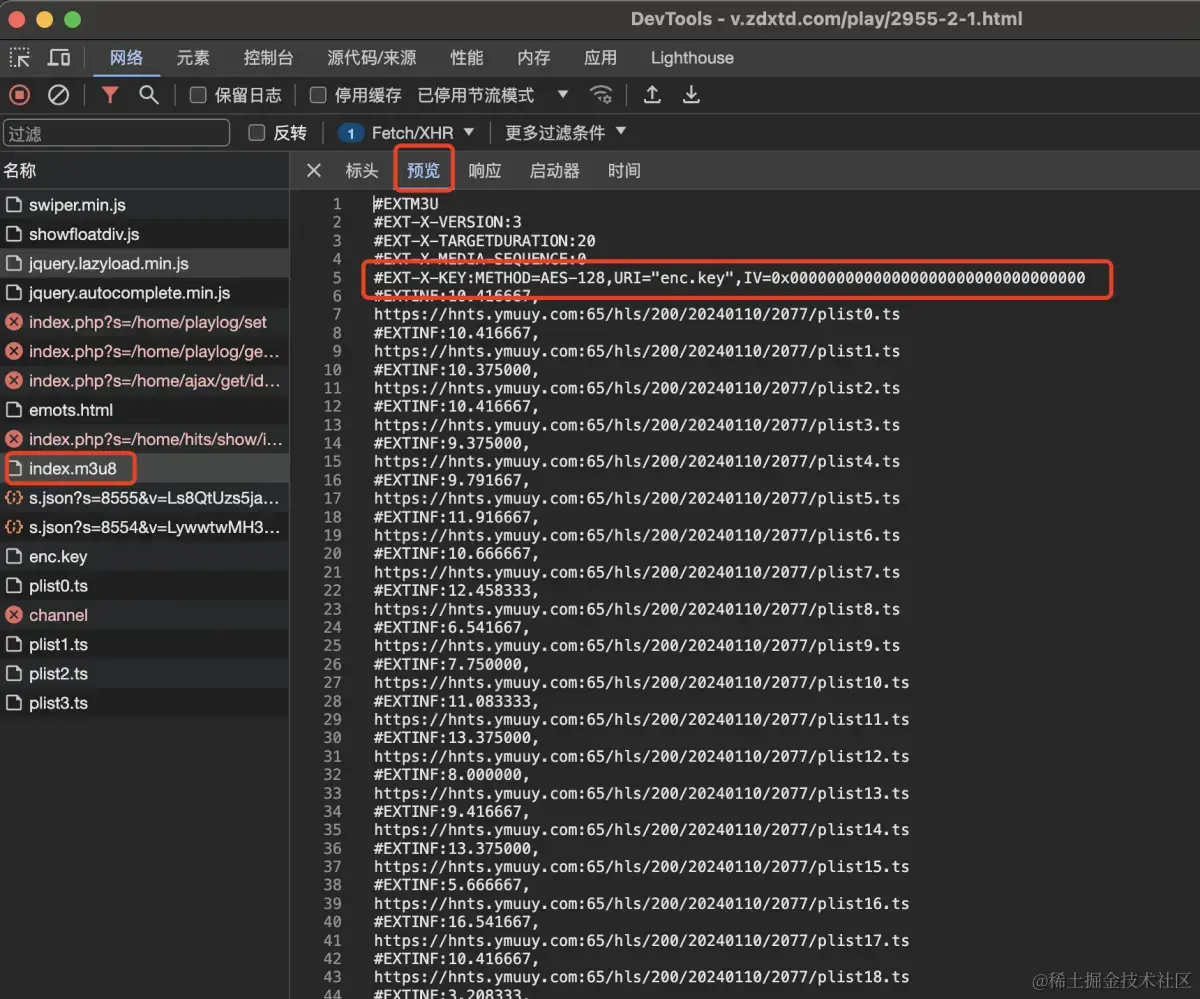Import HAR file upload icon

[652, 95]
